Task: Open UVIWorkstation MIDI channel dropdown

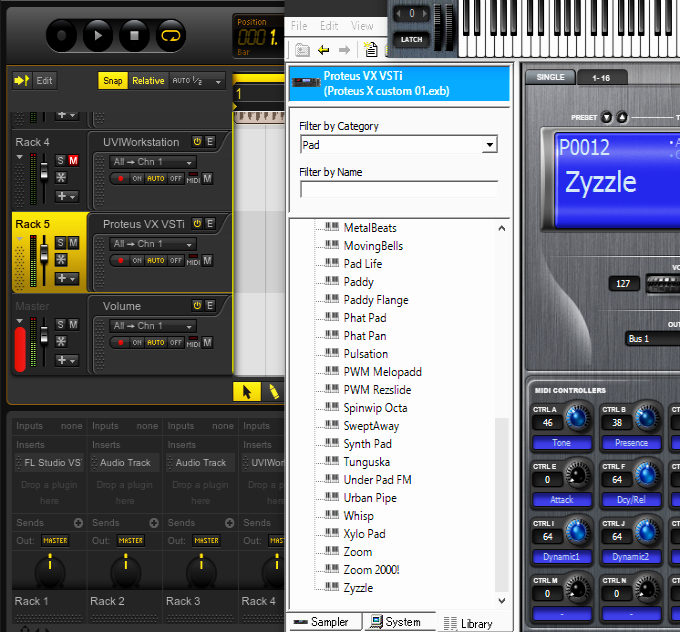Action: 153,162
